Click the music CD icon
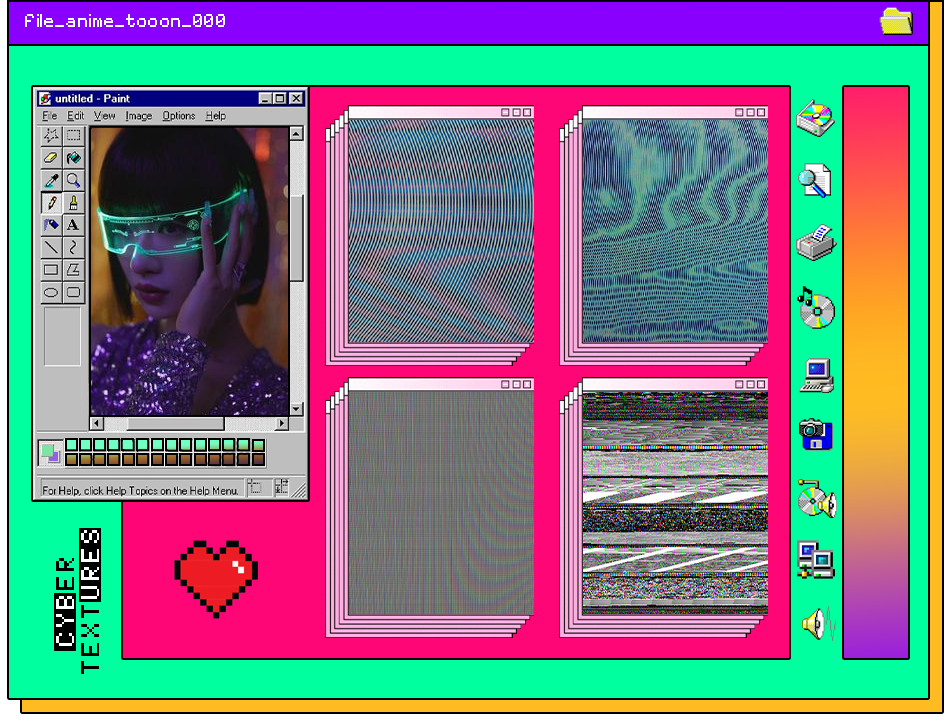The width and height of the screenshot is (950, 723). coord(816,308)
